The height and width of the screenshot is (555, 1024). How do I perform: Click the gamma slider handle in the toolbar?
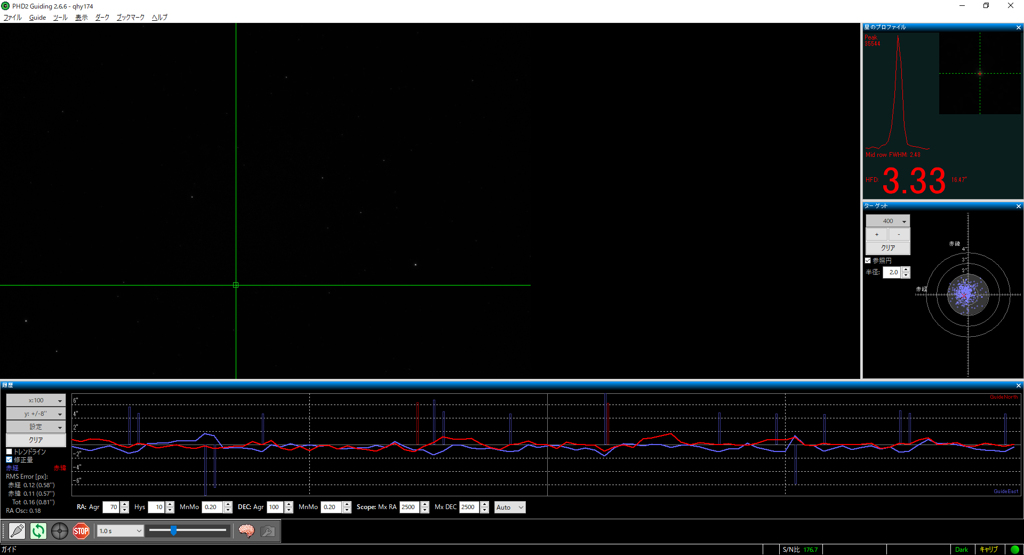point(174,531)
